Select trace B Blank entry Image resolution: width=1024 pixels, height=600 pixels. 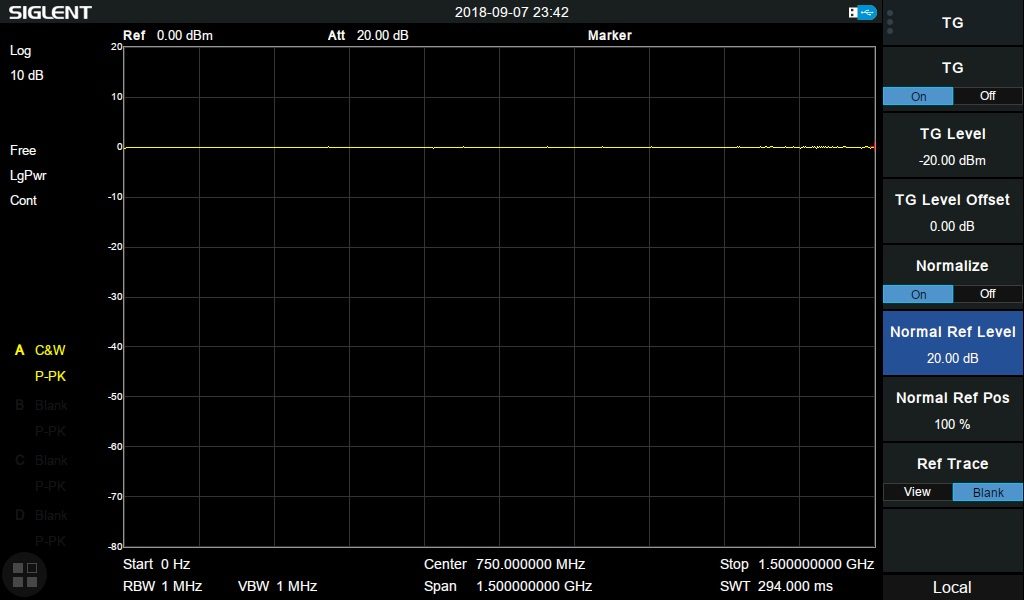(41, 405)
